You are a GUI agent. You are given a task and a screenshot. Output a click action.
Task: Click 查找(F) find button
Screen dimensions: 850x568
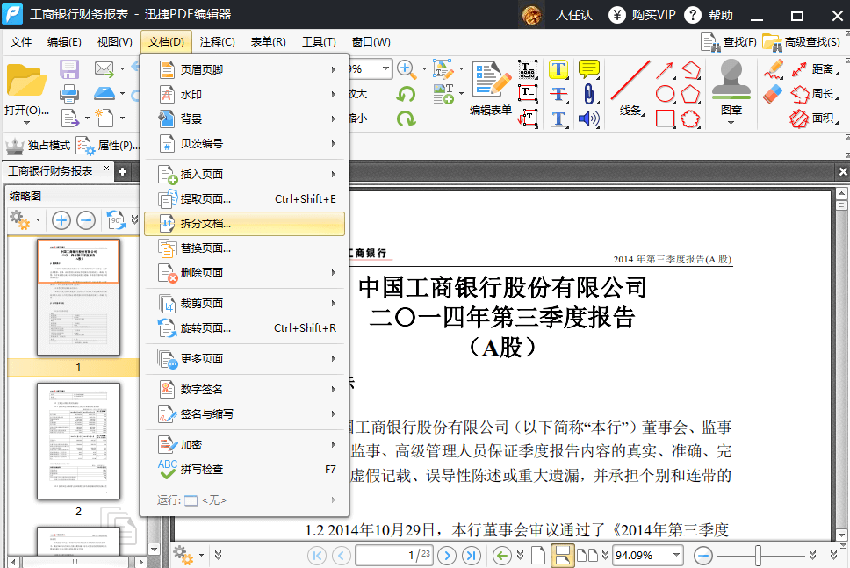coord(729,42)
